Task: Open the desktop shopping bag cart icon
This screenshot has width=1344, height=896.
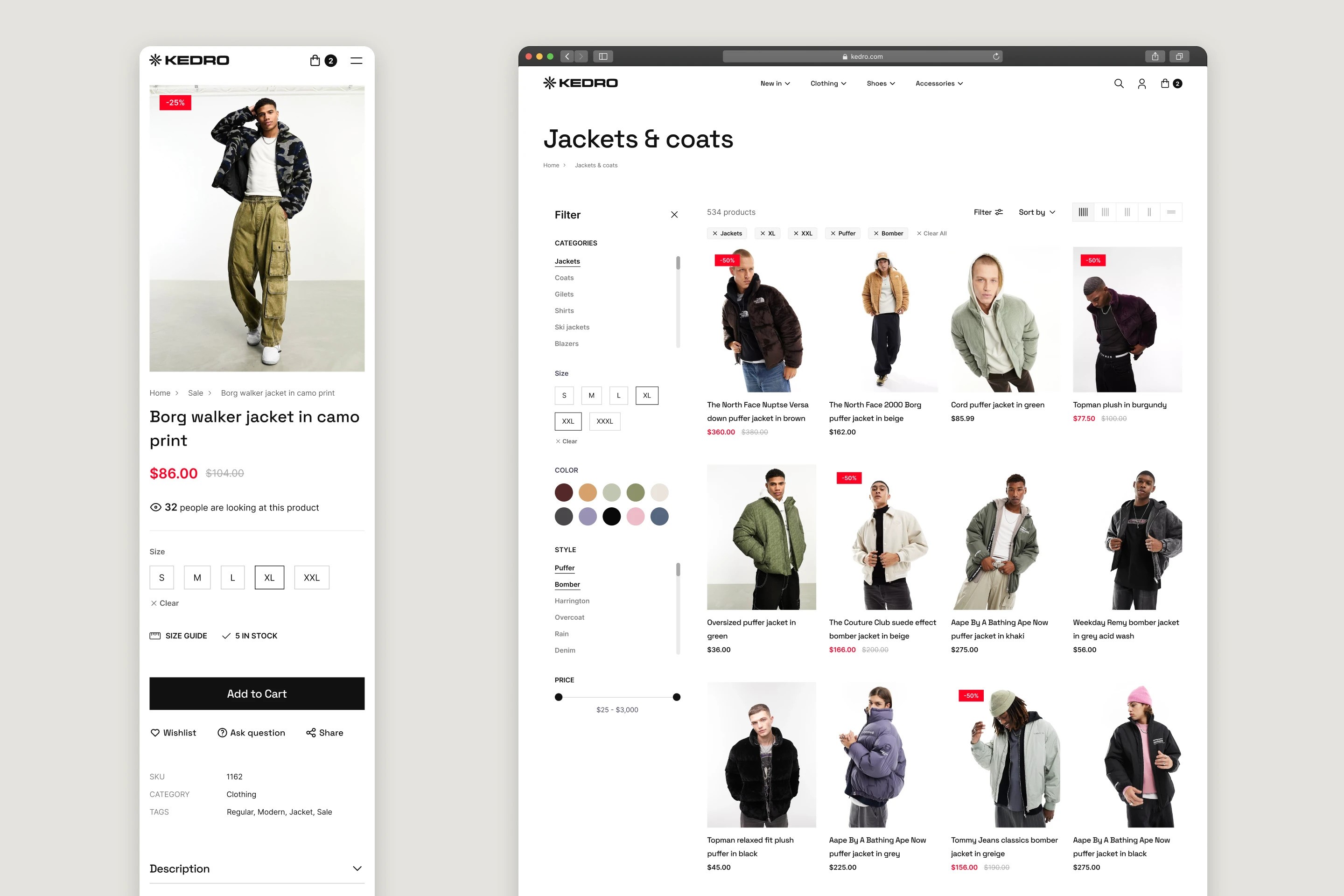Action: [x=1165, y=84]
